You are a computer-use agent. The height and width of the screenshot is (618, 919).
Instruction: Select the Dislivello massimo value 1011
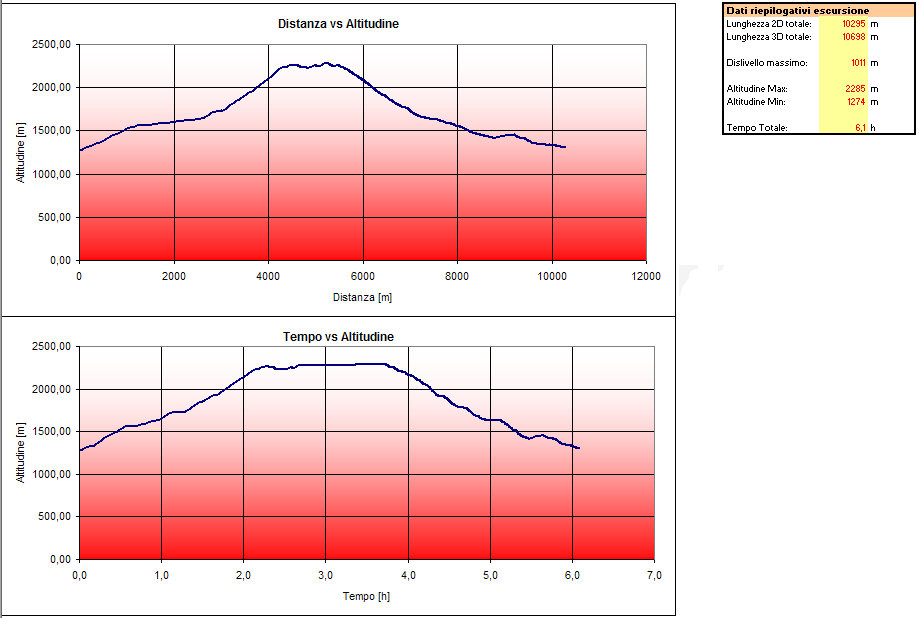[x=858, y=63]
